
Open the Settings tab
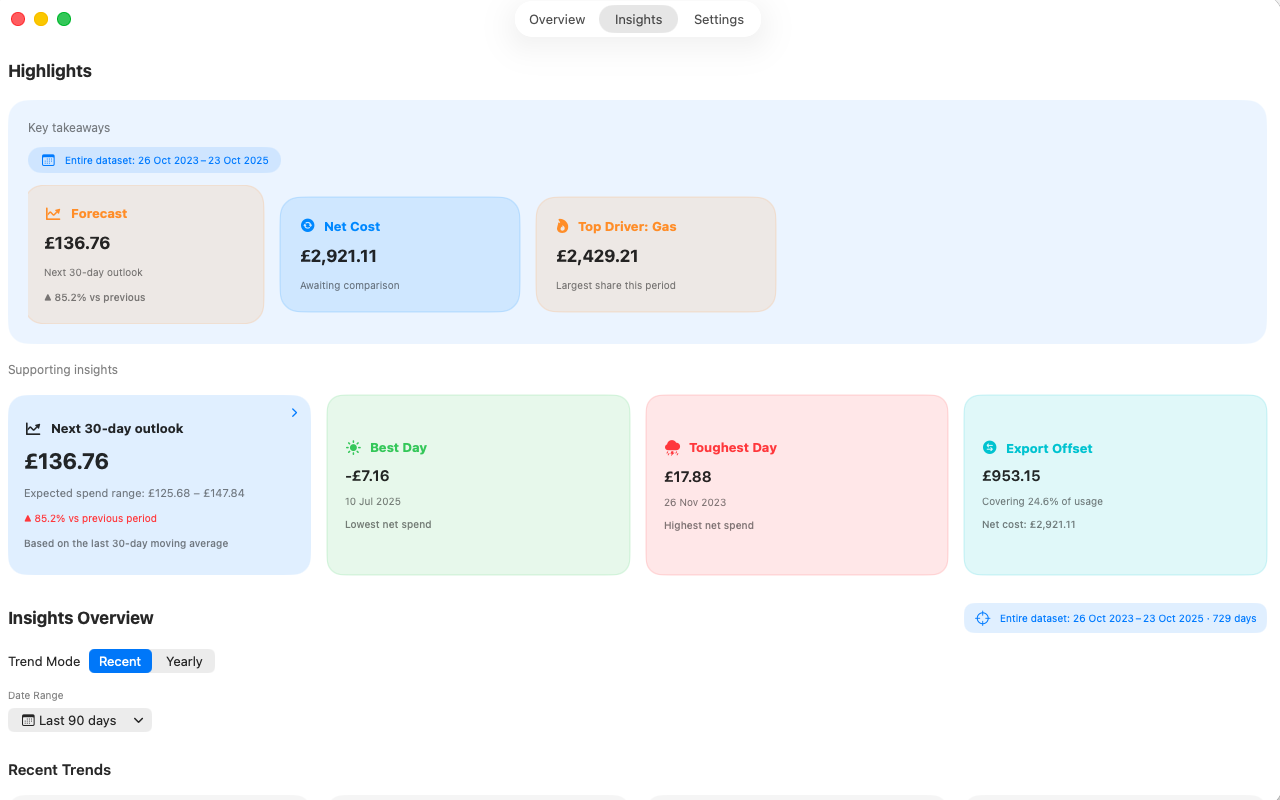click(719, 19)
